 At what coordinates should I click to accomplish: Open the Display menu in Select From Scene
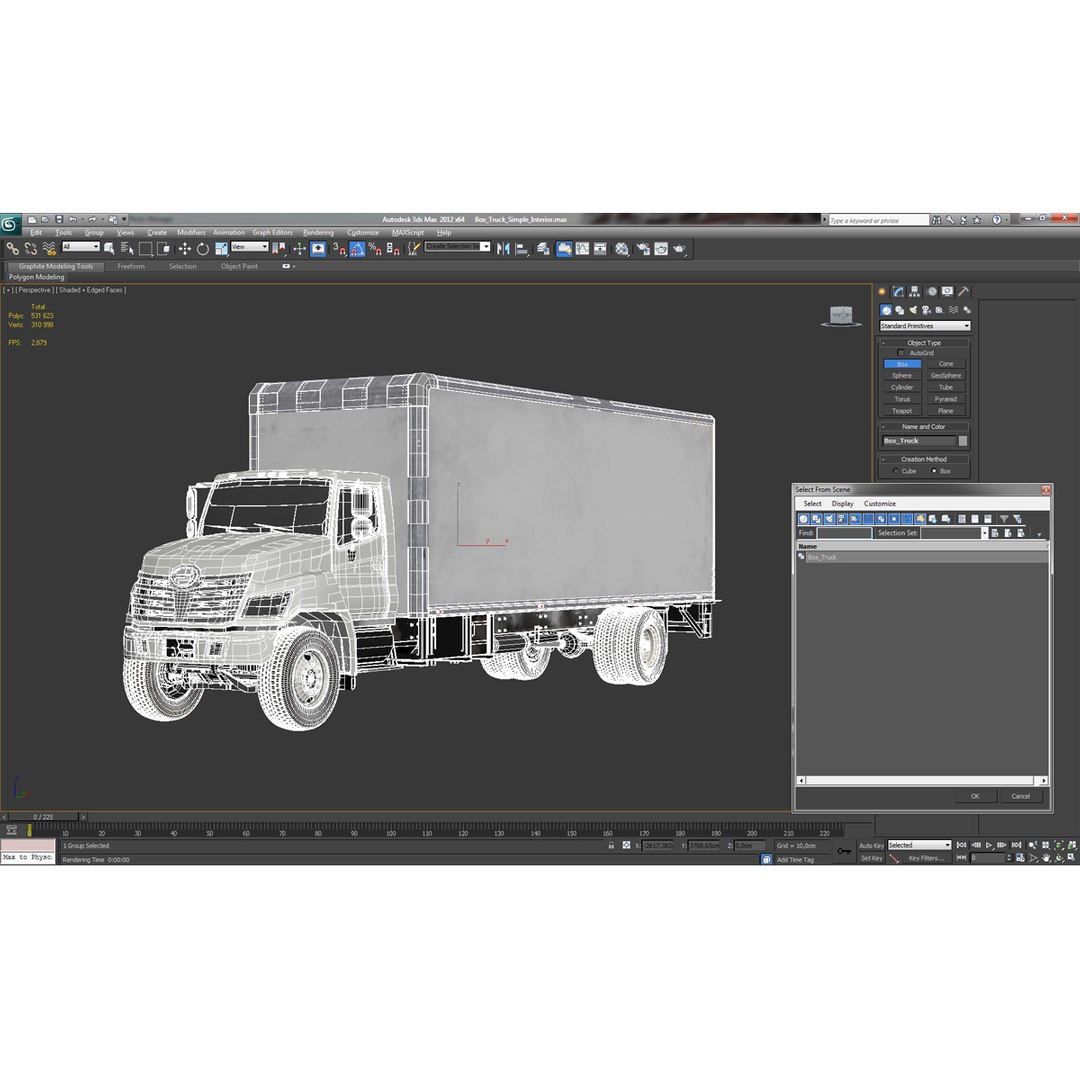coord(842,503)
